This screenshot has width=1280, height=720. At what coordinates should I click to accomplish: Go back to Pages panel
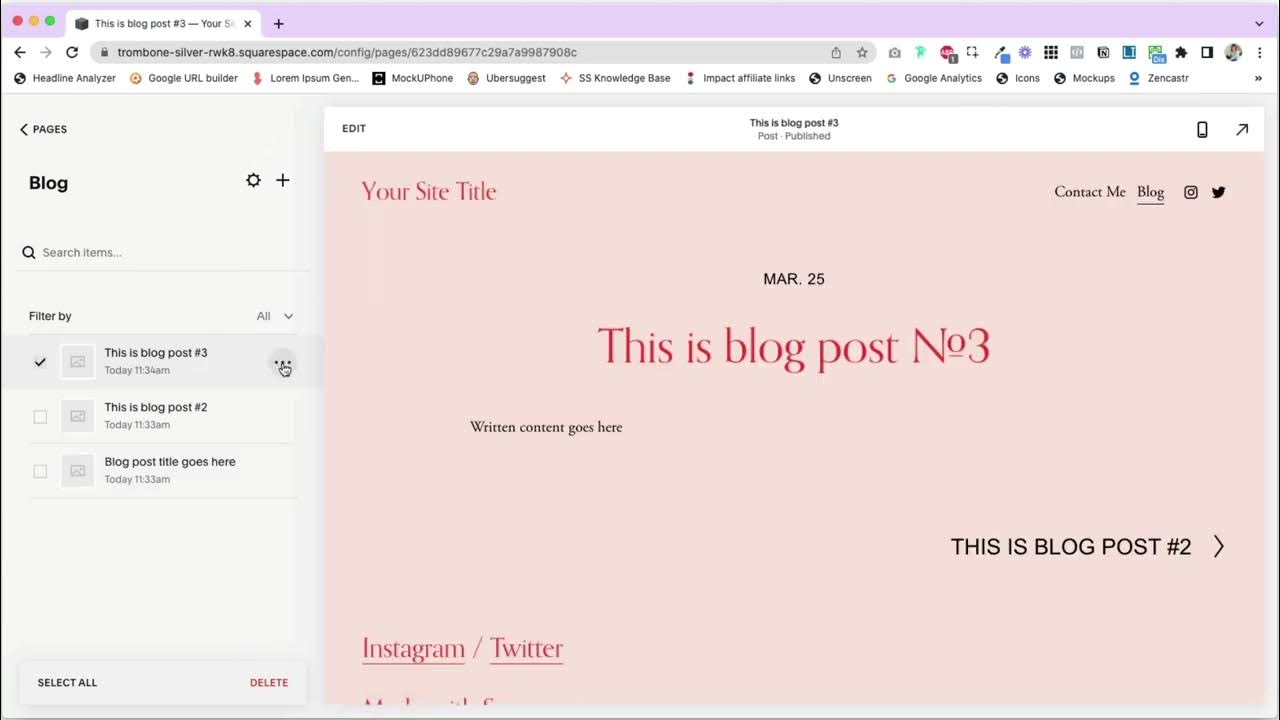(x=43, y=129)
